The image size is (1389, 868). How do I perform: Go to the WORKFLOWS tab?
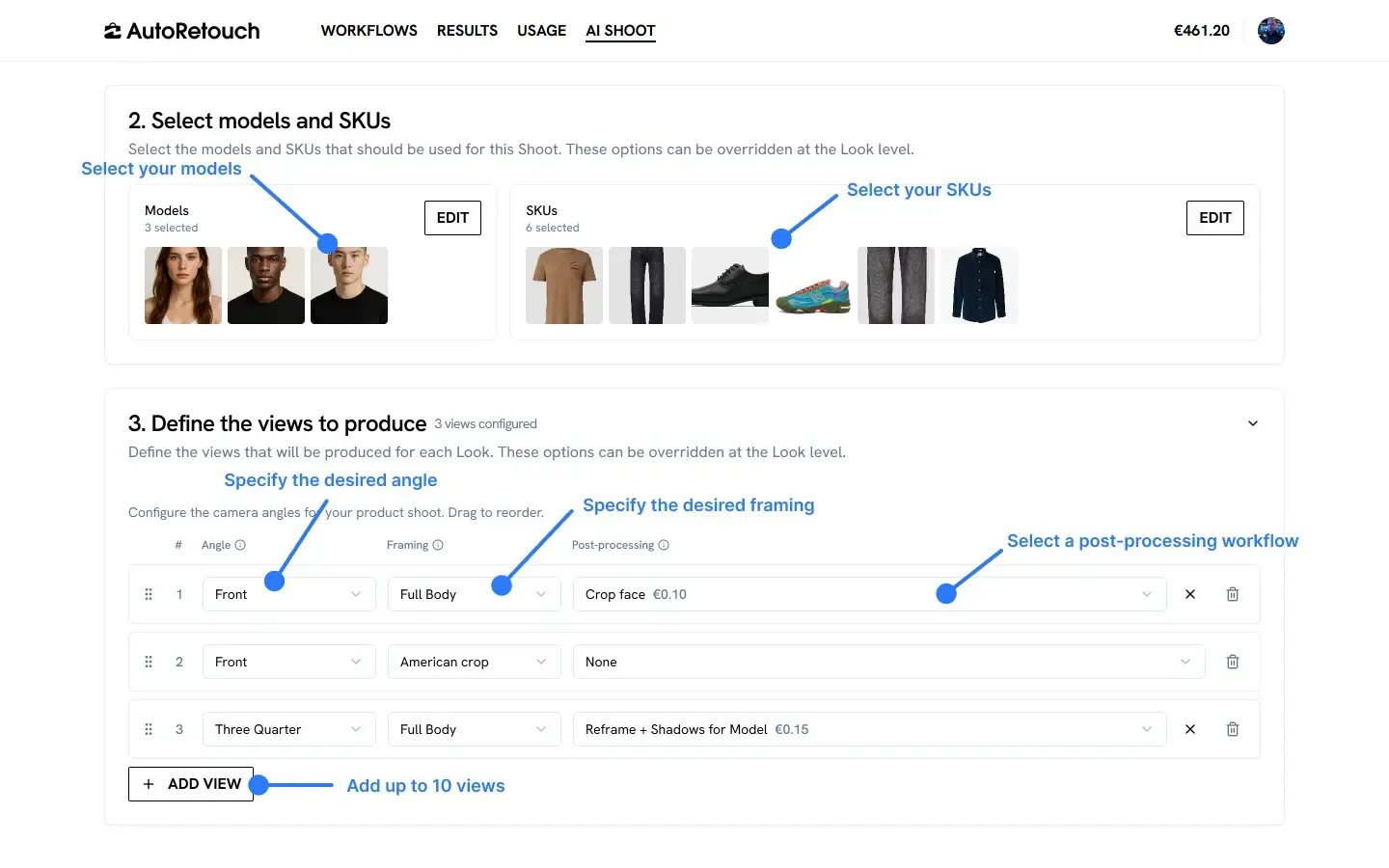coord(369,31)
